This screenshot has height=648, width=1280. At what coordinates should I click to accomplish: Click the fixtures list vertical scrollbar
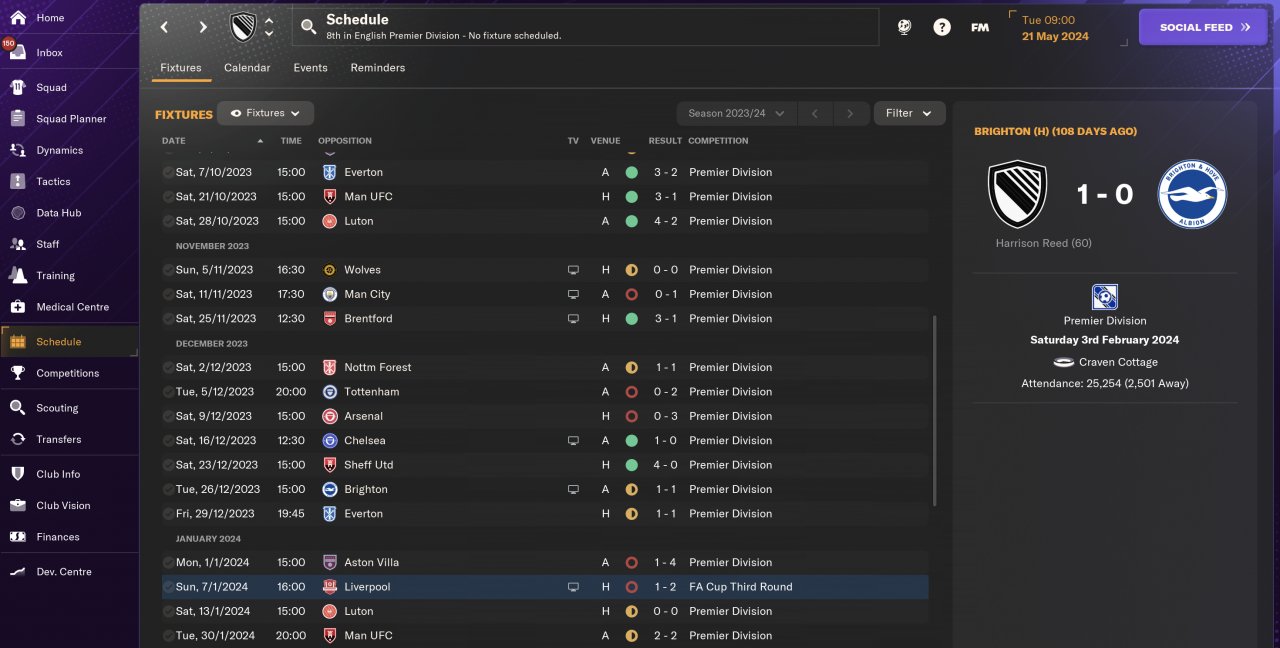pos(935,410)
